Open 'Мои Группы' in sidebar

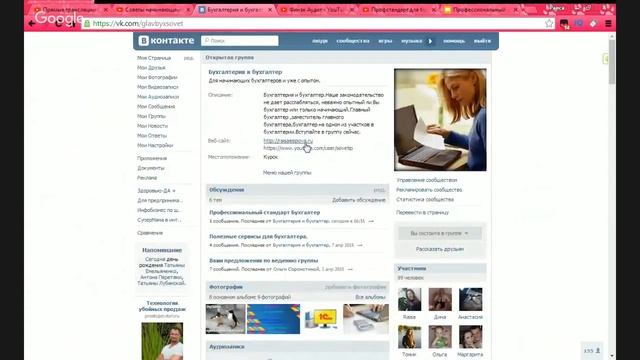tap(151, 116)
